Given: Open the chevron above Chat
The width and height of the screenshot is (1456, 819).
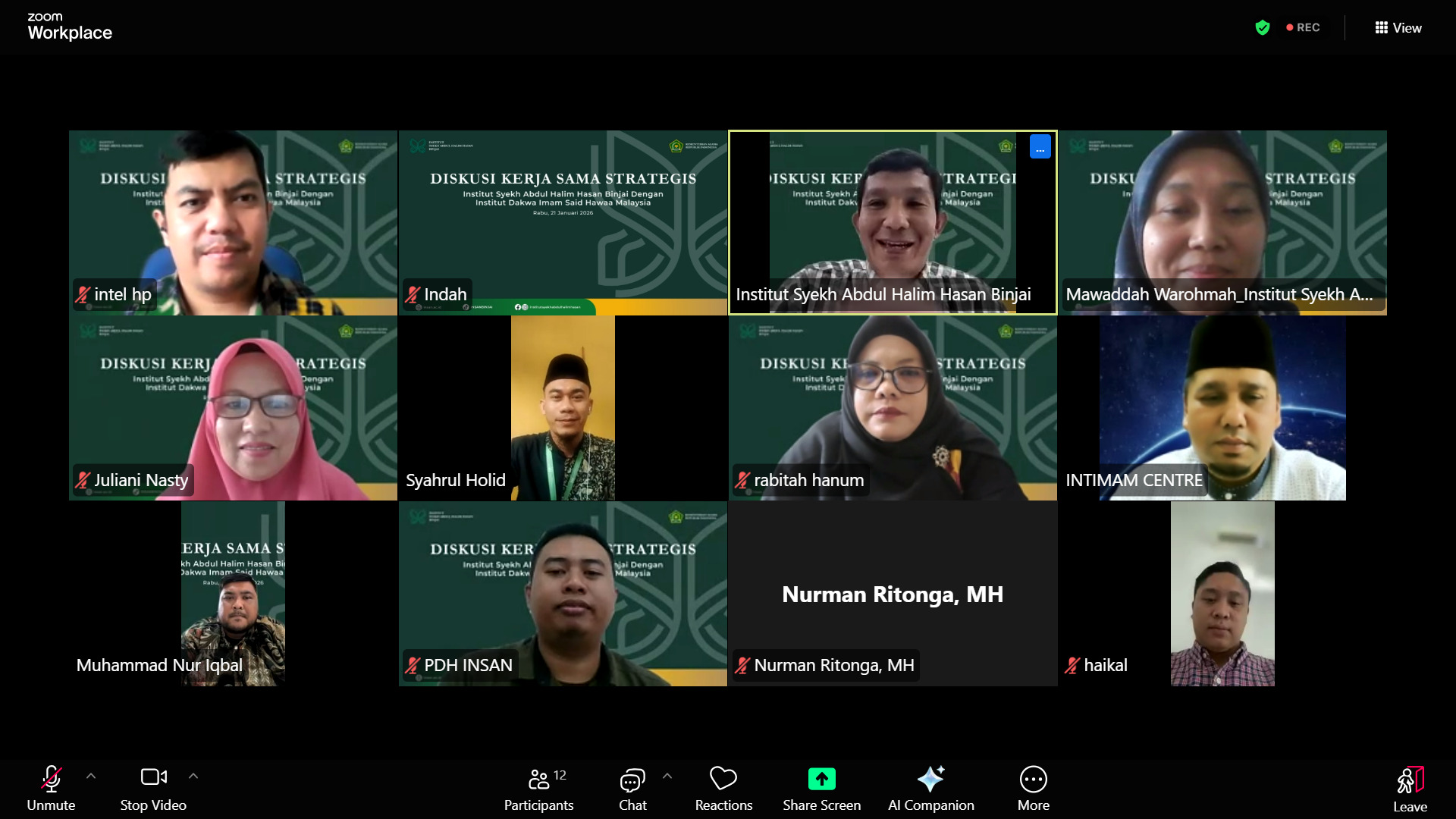Looking at the screenshot, I should tap(667, 776).
